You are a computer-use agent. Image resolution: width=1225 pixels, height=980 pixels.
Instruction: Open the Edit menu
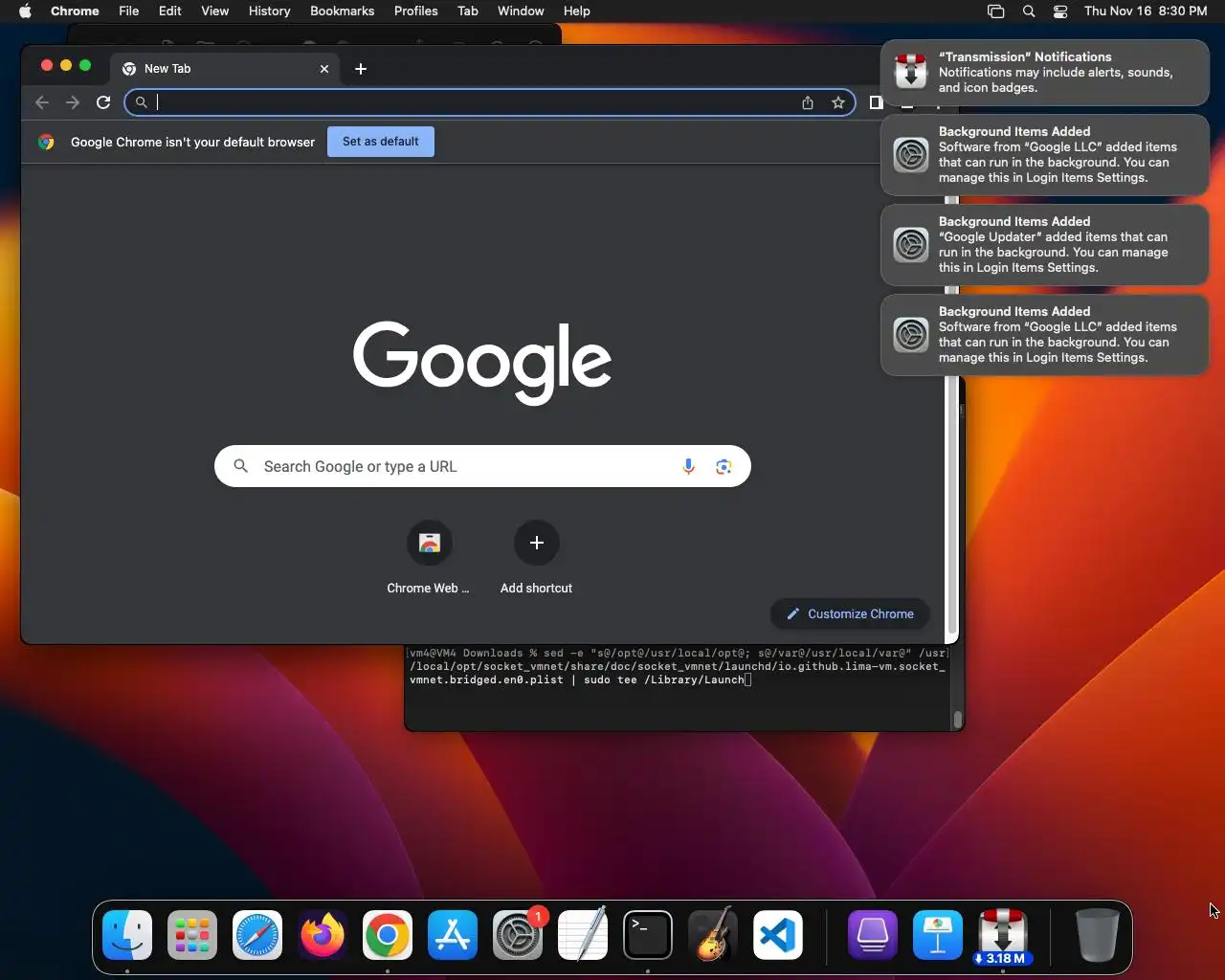(x=170, y=11)
